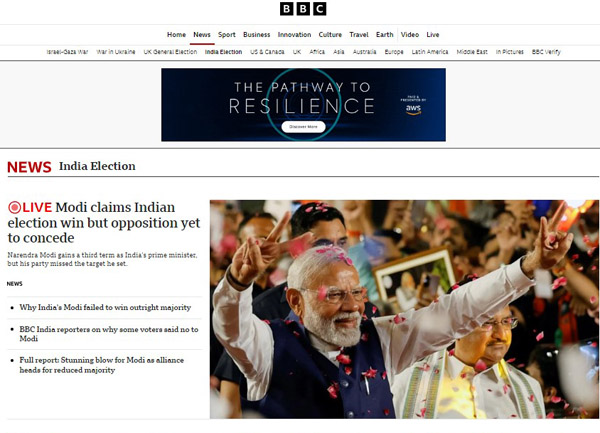This screenshot has height=433, width=600.
Task: Click the red LIVE indicator icon
Action: pos(15,208)
